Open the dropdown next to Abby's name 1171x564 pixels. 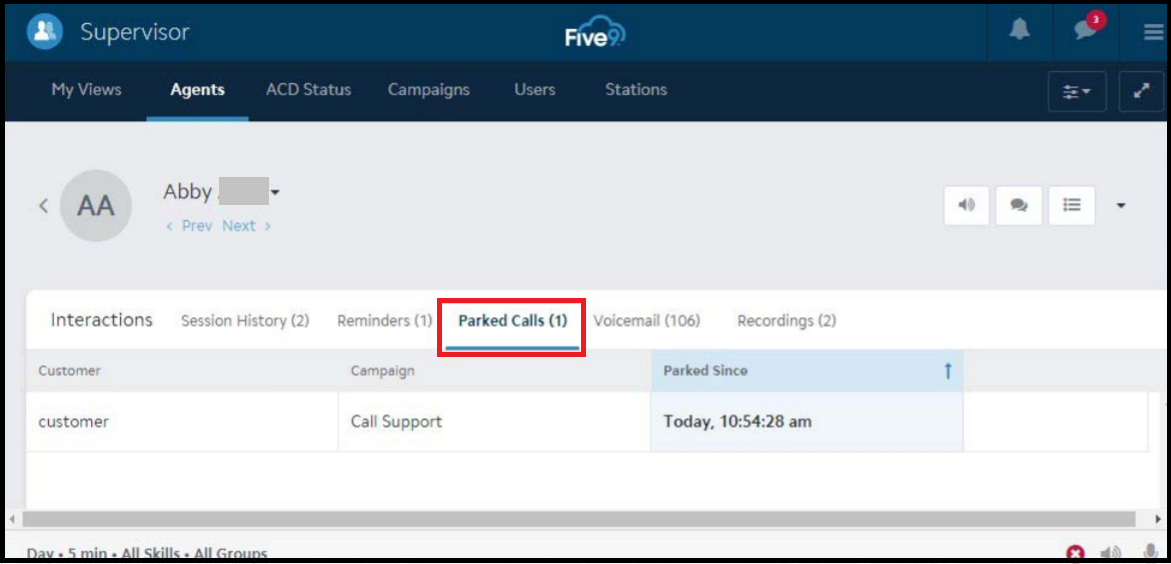click(275, 193)
